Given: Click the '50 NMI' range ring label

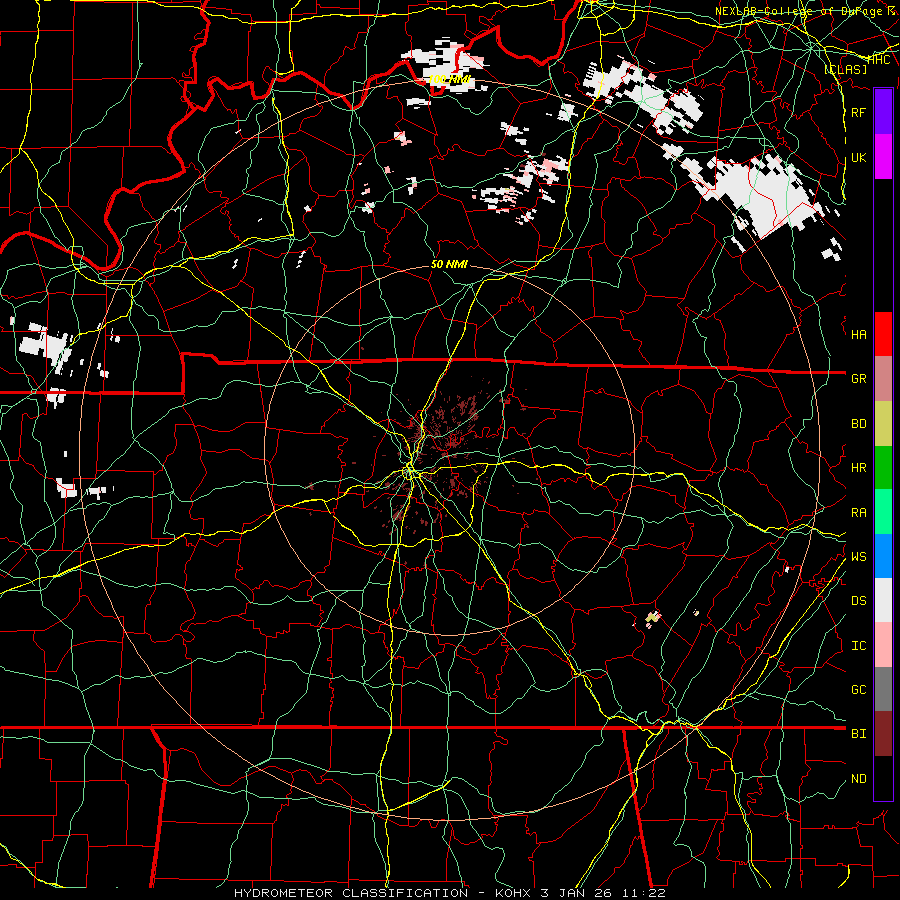Looking at the screenshot, I should point(449,264).
